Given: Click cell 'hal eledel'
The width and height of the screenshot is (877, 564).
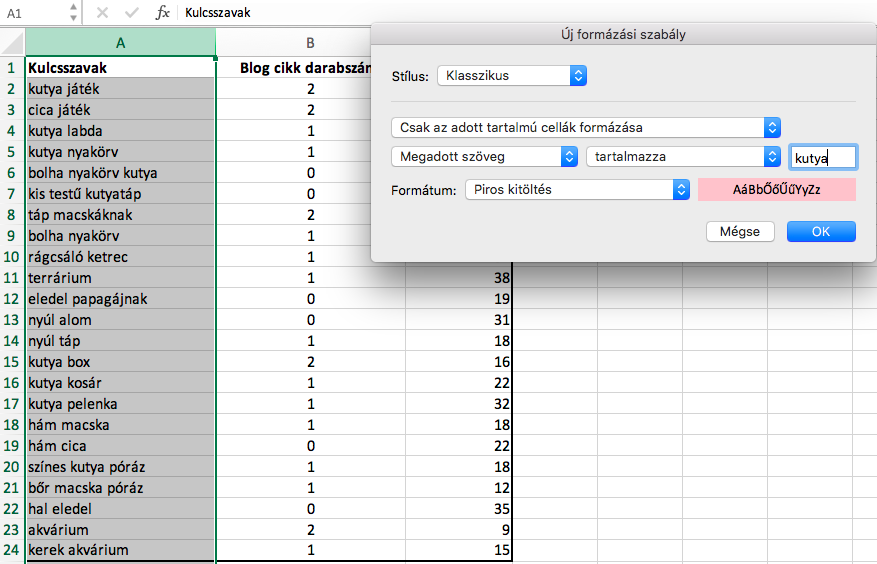Looking at the screenshot, I should click(120, 509).
